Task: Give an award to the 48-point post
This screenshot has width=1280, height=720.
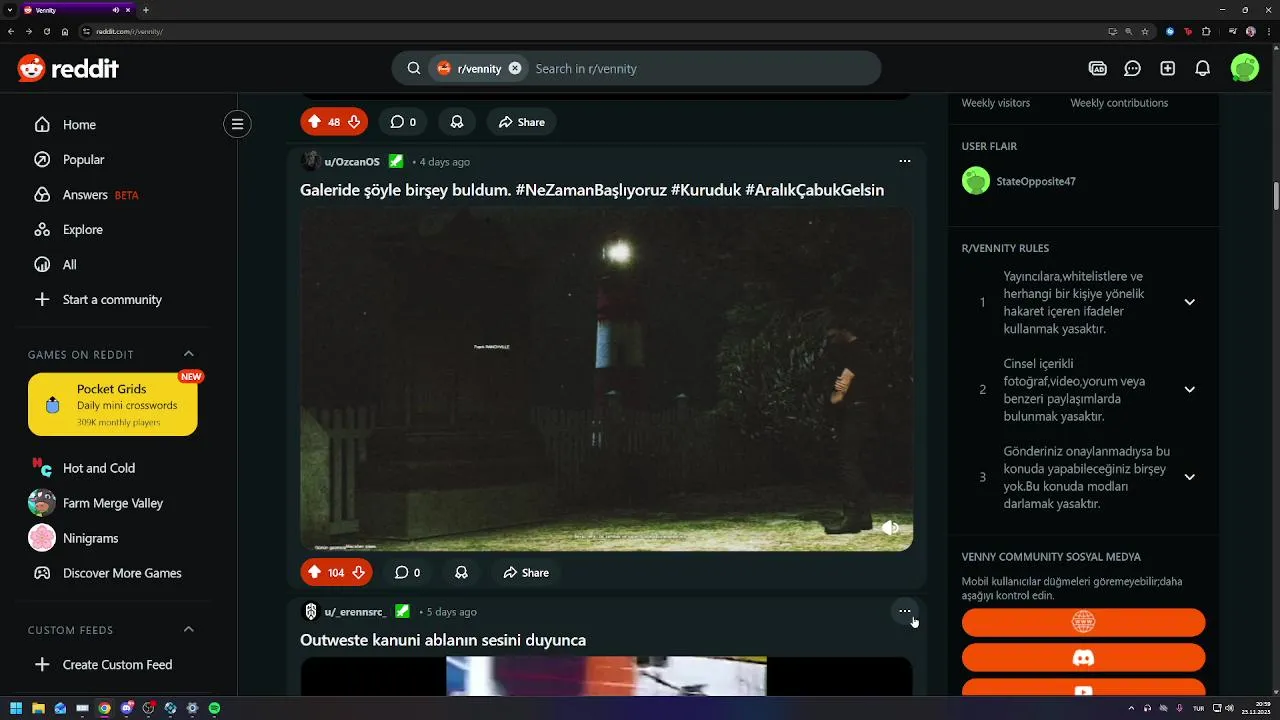Action: coord(457,122)
